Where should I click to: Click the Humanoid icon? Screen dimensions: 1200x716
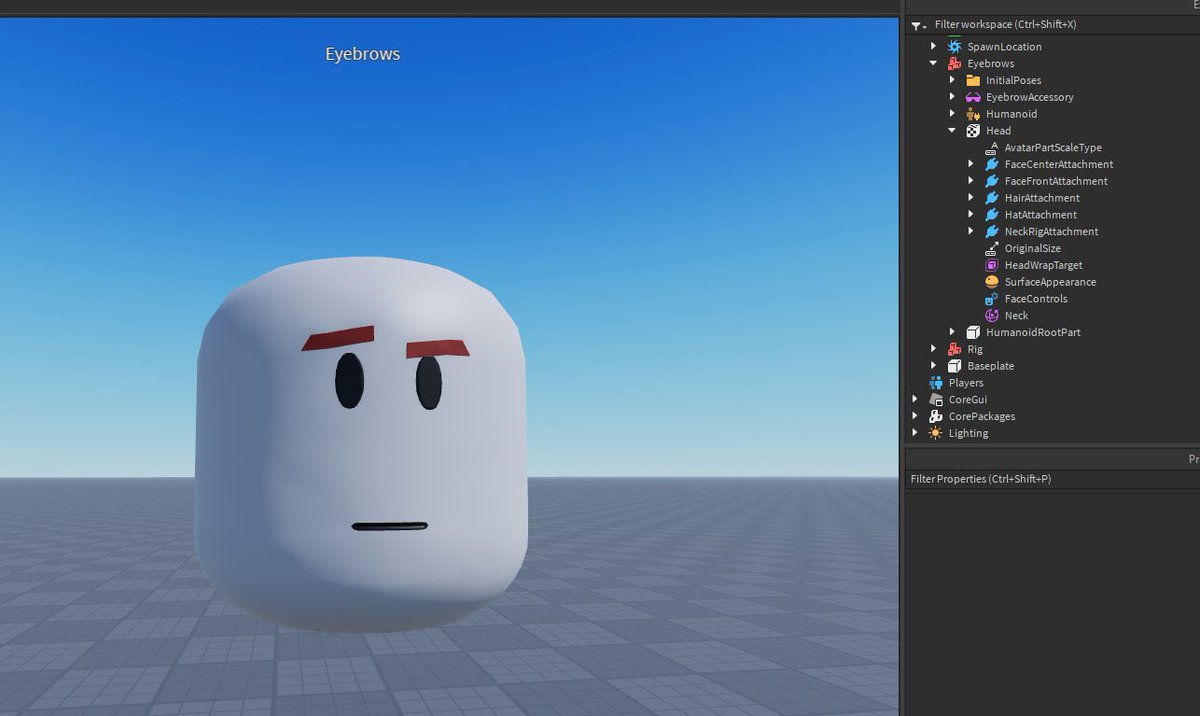pos(973,114)
